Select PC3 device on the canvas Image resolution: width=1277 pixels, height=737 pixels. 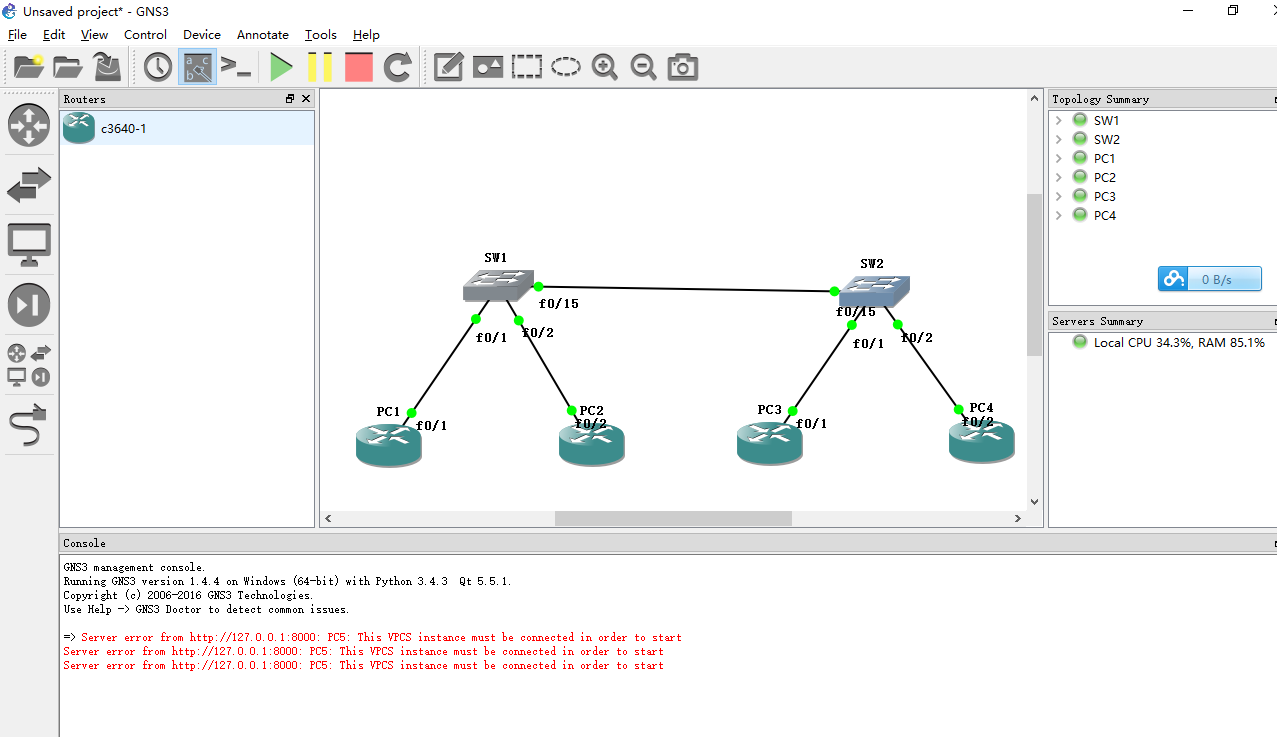coord(769,443)
